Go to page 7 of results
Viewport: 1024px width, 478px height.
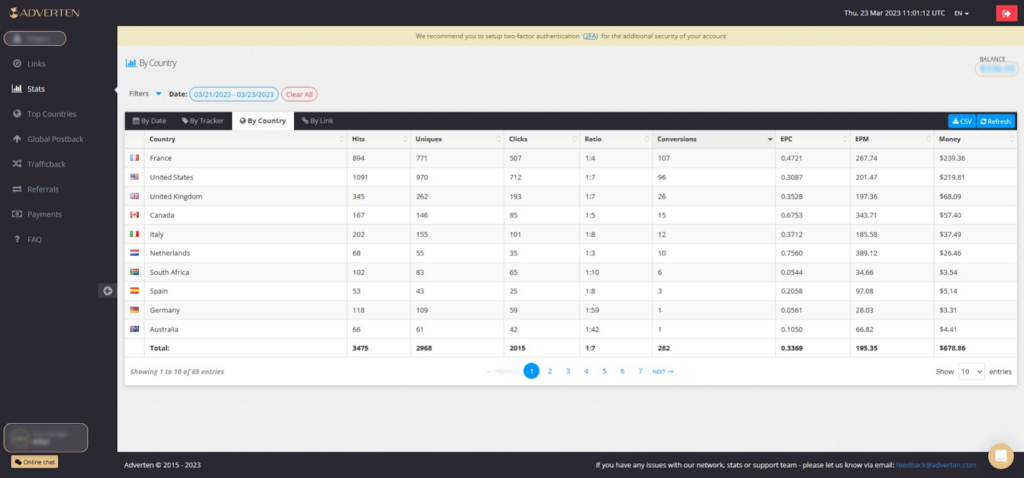coord(641,371)
